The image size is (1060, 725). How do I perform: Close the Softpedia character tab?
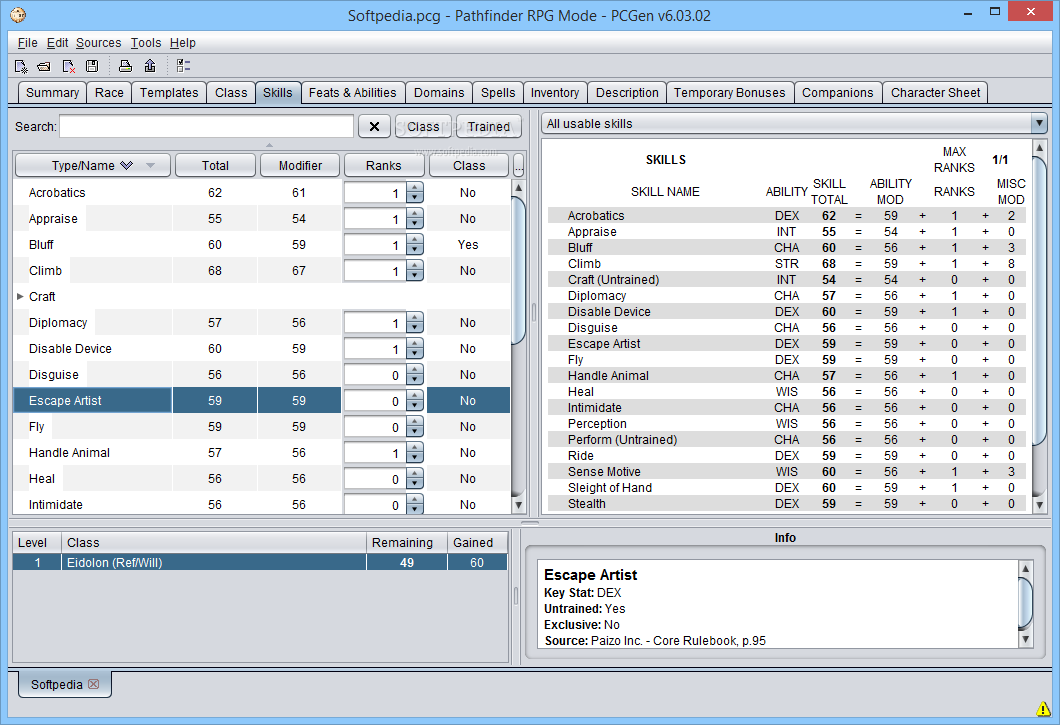(x=94, y=684)
